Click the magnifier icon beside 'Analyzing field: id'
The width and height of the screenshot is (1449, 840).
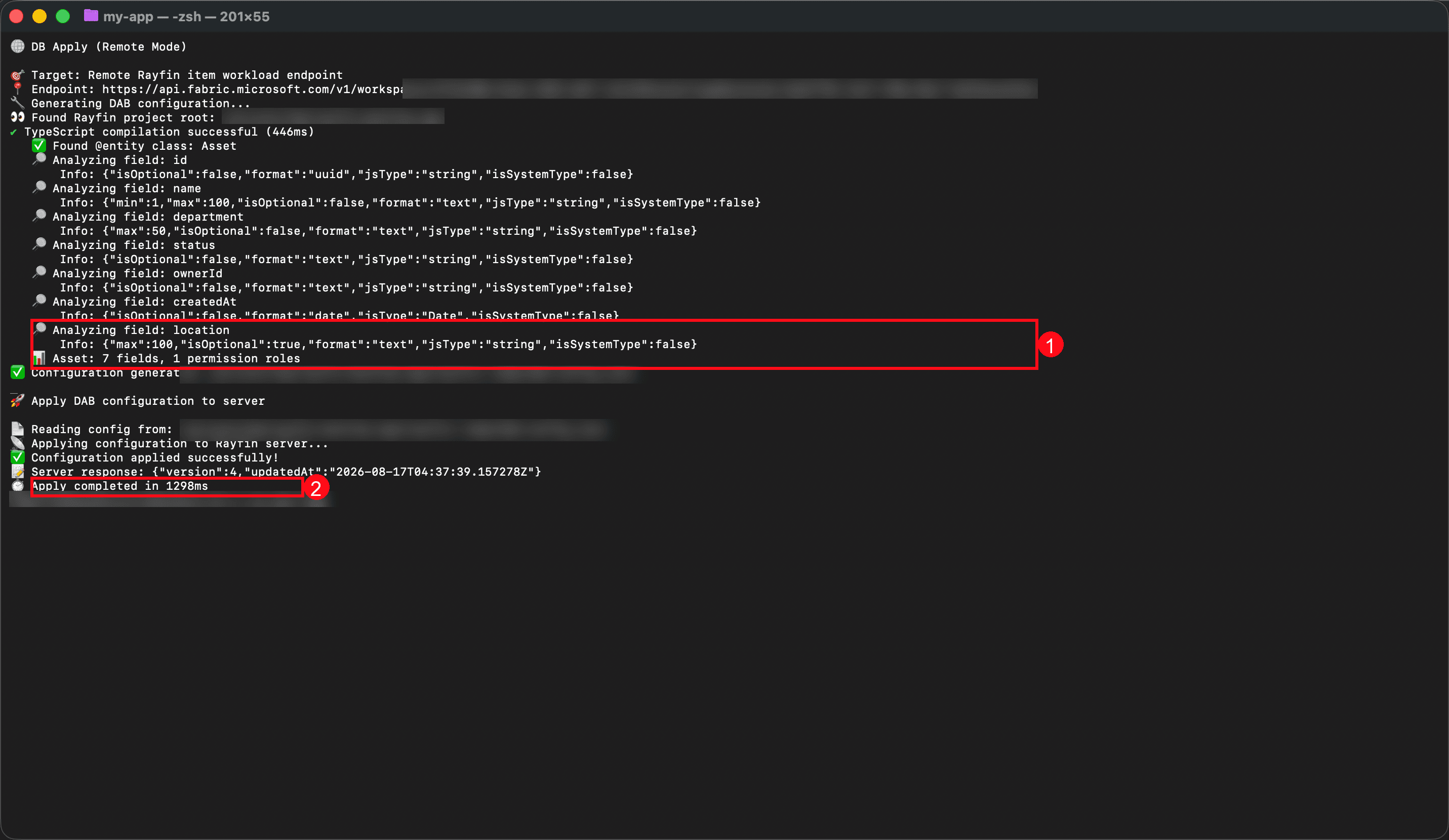pos(39,160)
